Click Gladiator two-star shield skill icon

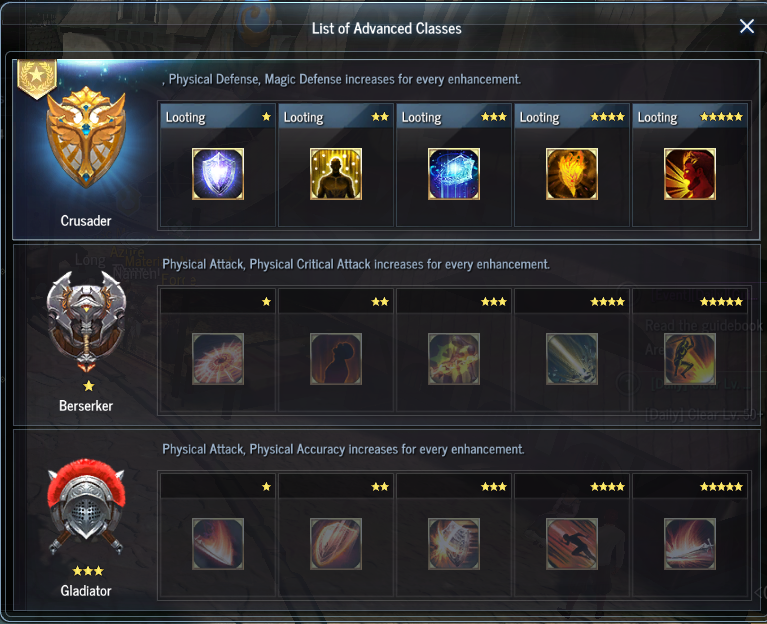pyautogui.click(x=336, y=544)
